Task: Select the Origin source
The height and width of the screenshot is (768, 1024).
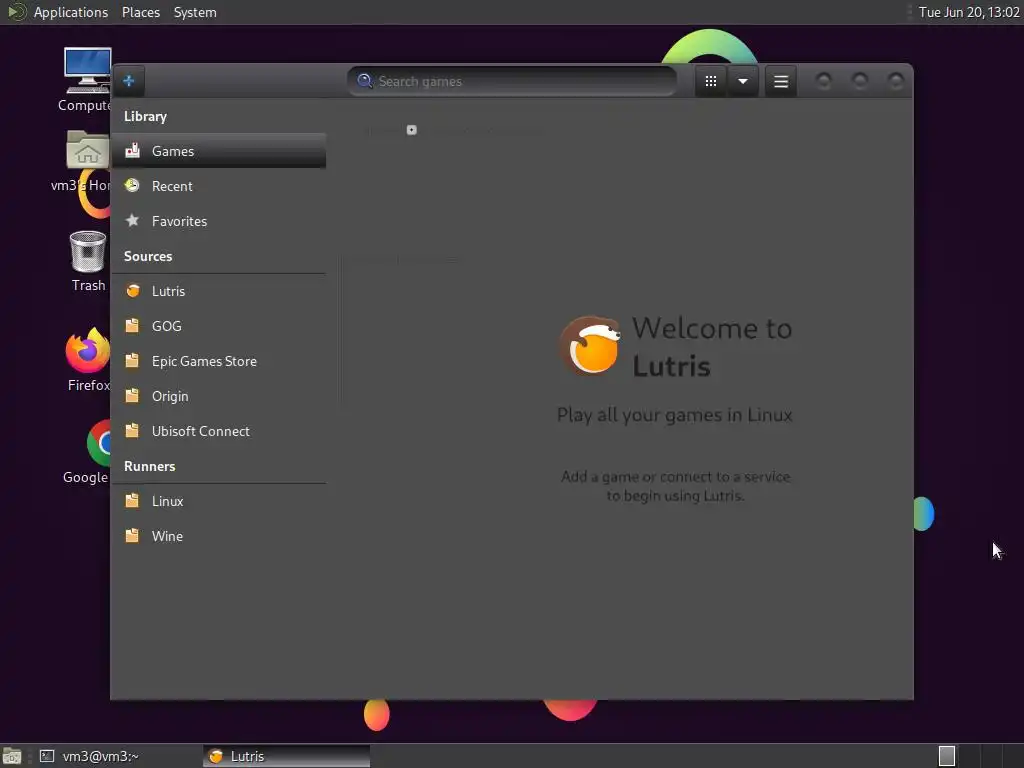Action: coord(219,396)
